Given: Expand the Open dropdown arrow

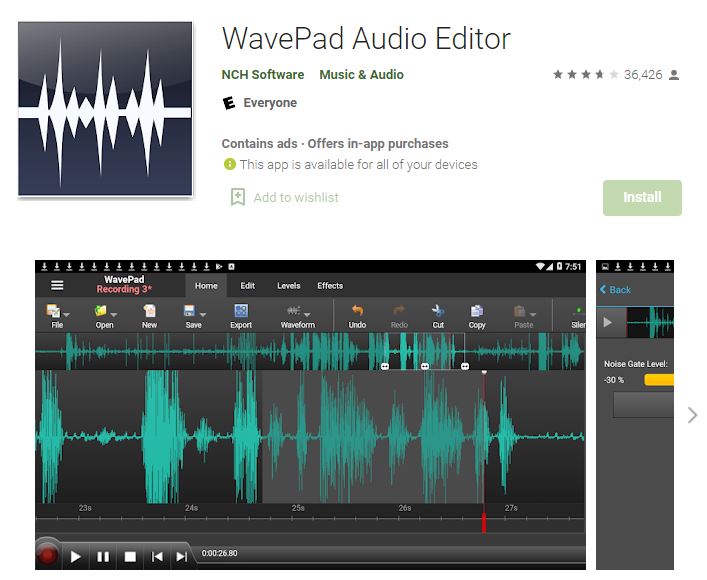Looking at the screenshot, I should click(x=114, y=314).
